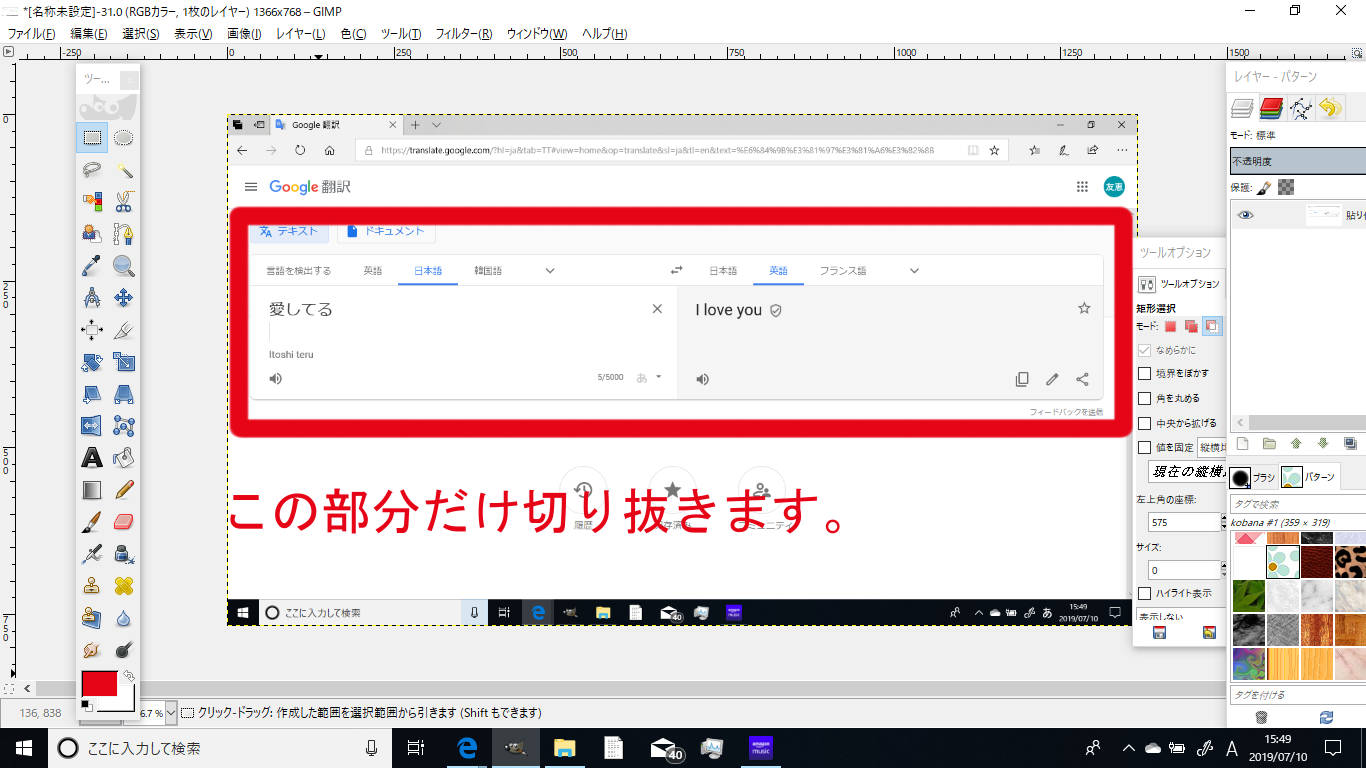1366x768 pixels.
Task: Select the Foreground Select tool
Action: [x=92, y=234]
